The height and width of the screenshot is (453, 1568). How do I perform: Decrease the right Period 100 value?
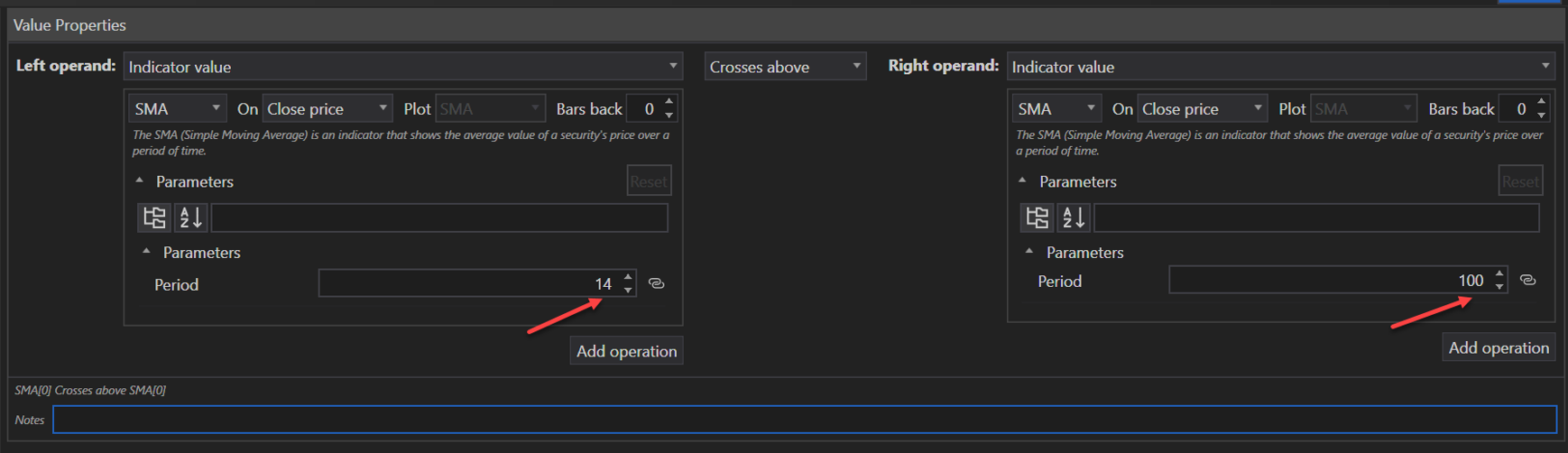[x=1499, y=287]
